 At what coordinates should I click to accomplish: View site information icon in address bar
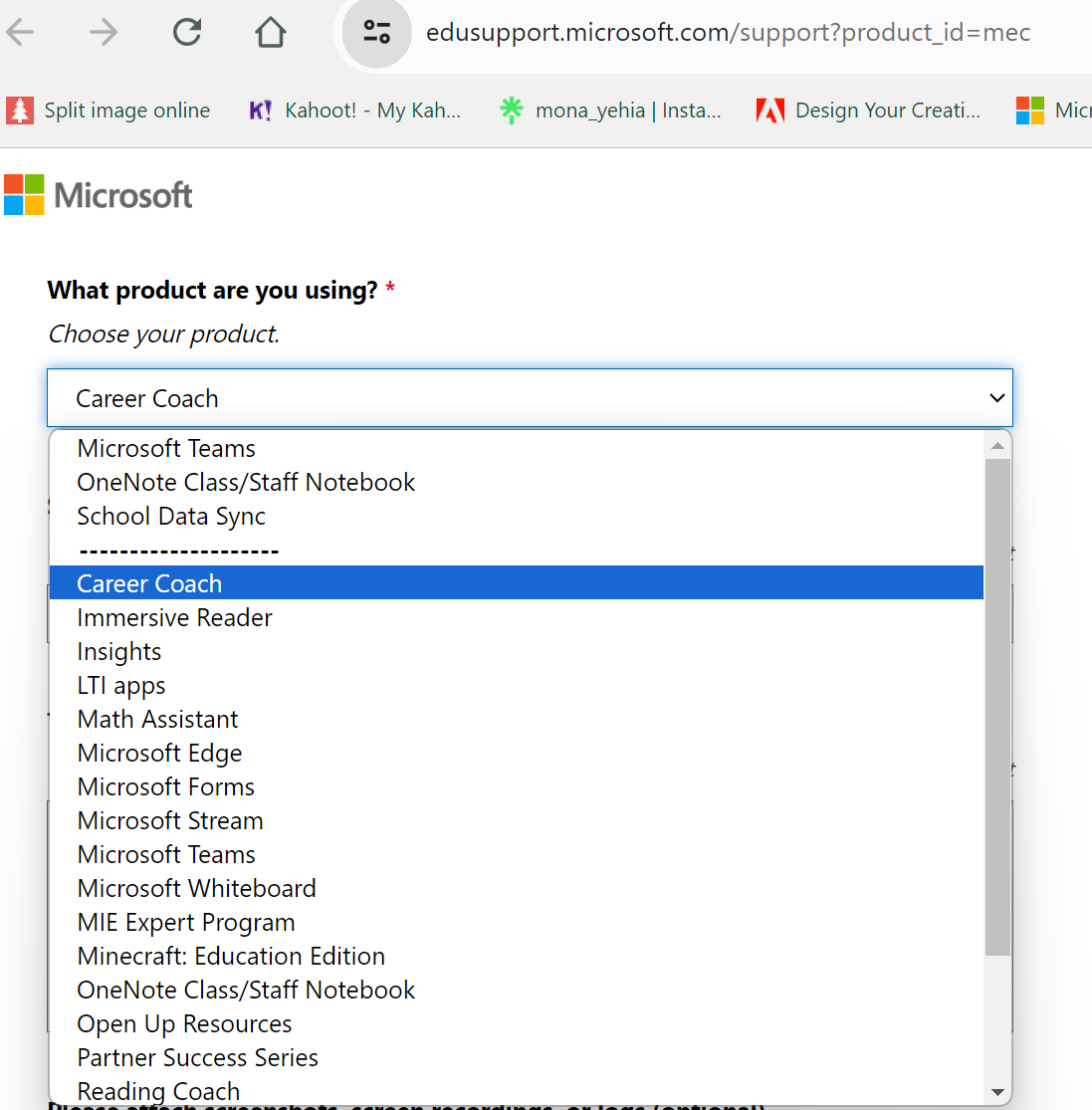[376, 33]
